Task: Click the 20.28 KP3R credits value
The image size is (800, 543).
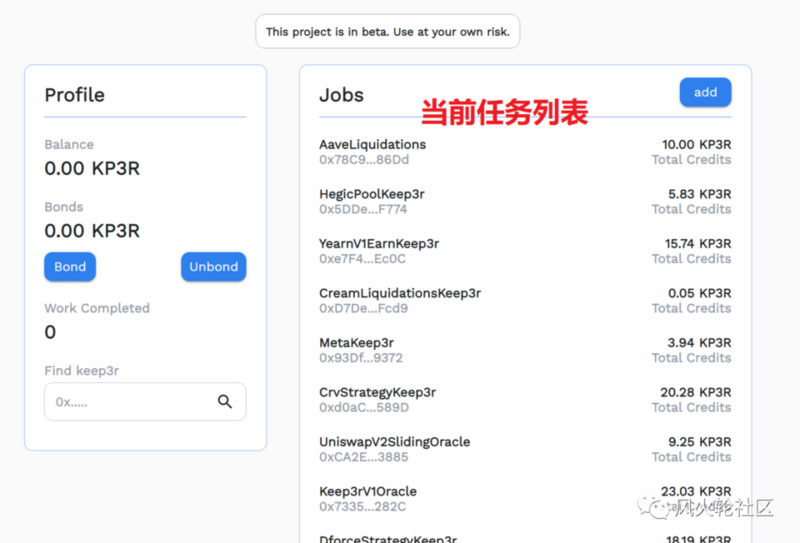Action: click(696, 392)
